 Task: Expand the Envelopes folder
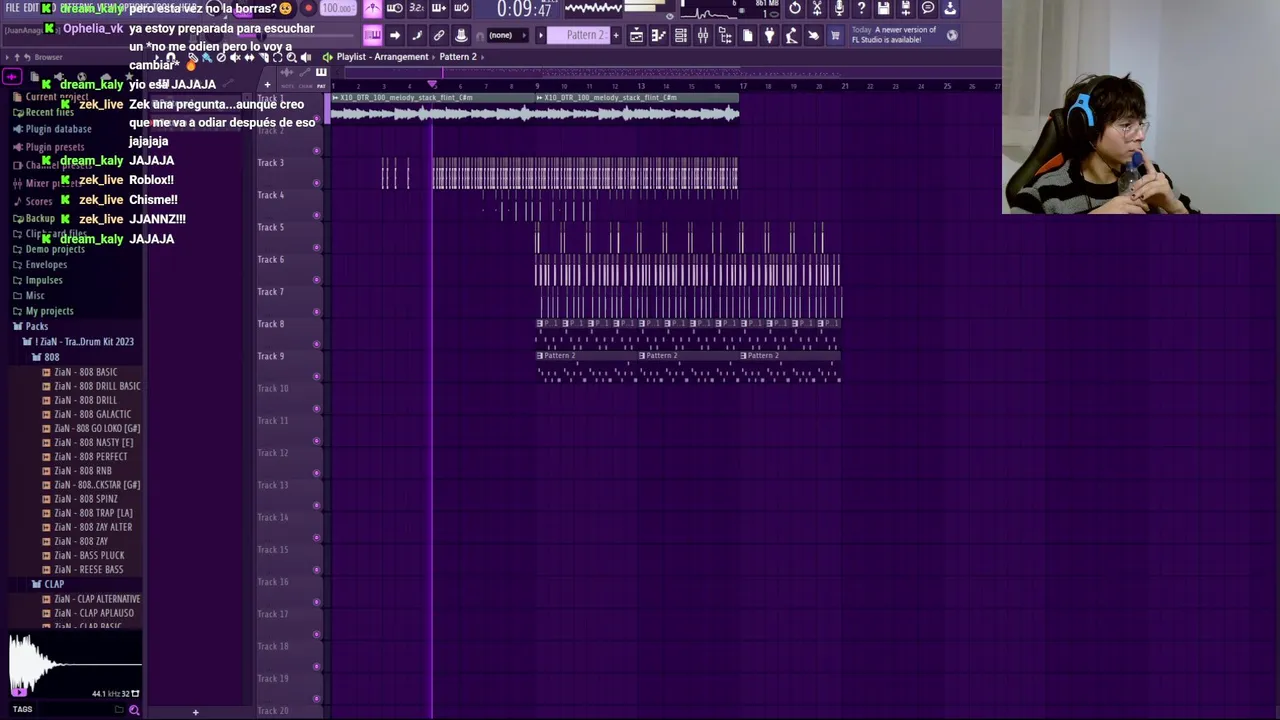(x=40, y=265)
